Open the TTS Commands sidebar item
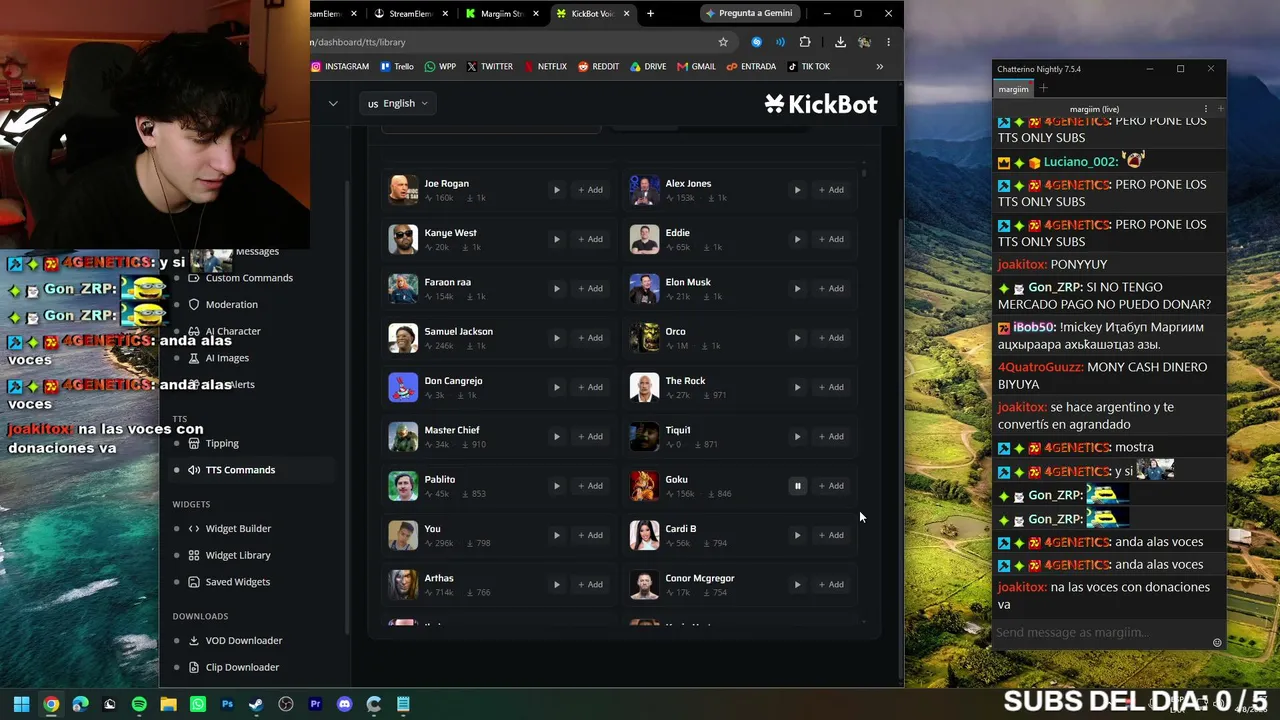The image size is (1280, 720). point(240,470)
